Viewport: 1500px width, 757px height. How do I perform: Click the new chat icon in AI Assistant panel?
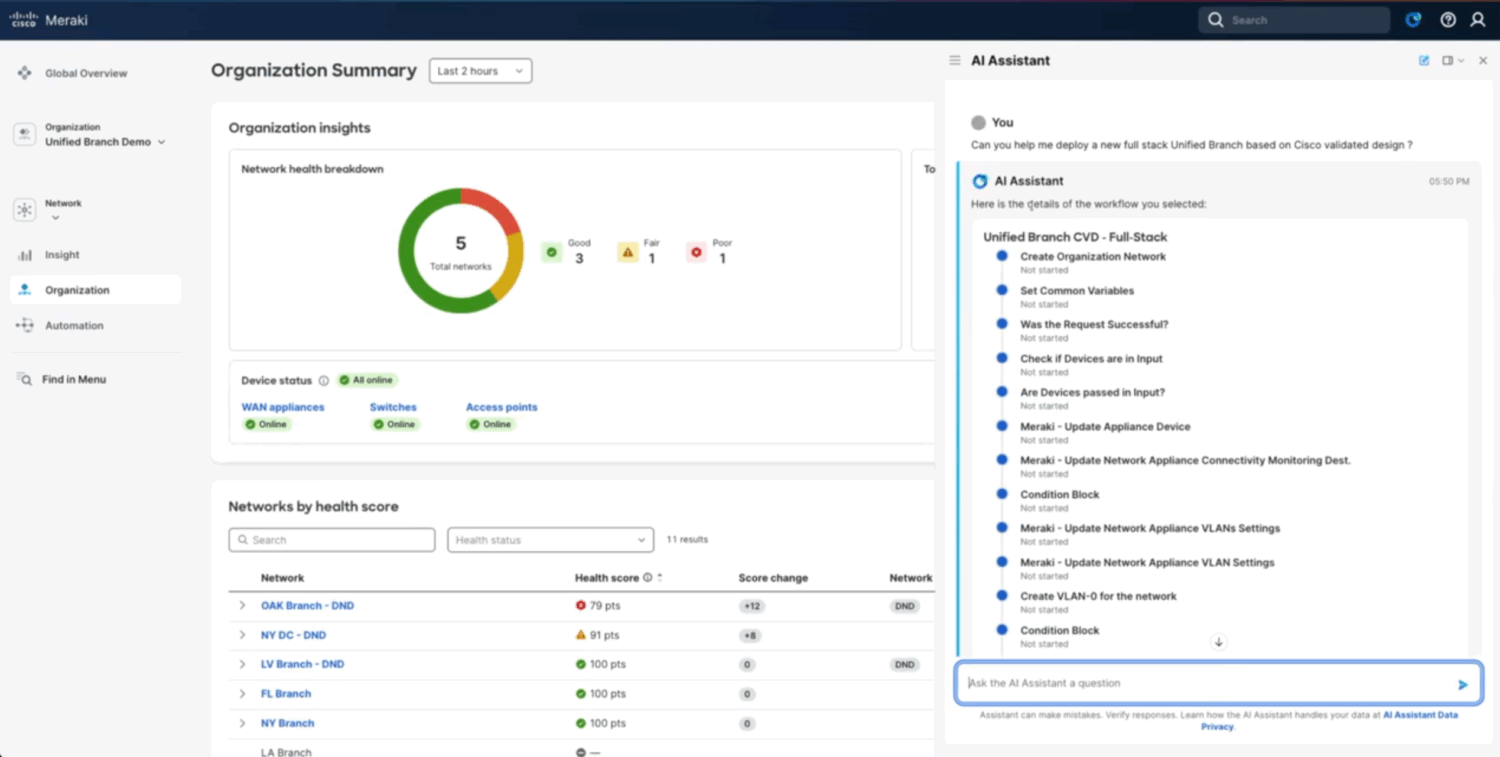1424,60
